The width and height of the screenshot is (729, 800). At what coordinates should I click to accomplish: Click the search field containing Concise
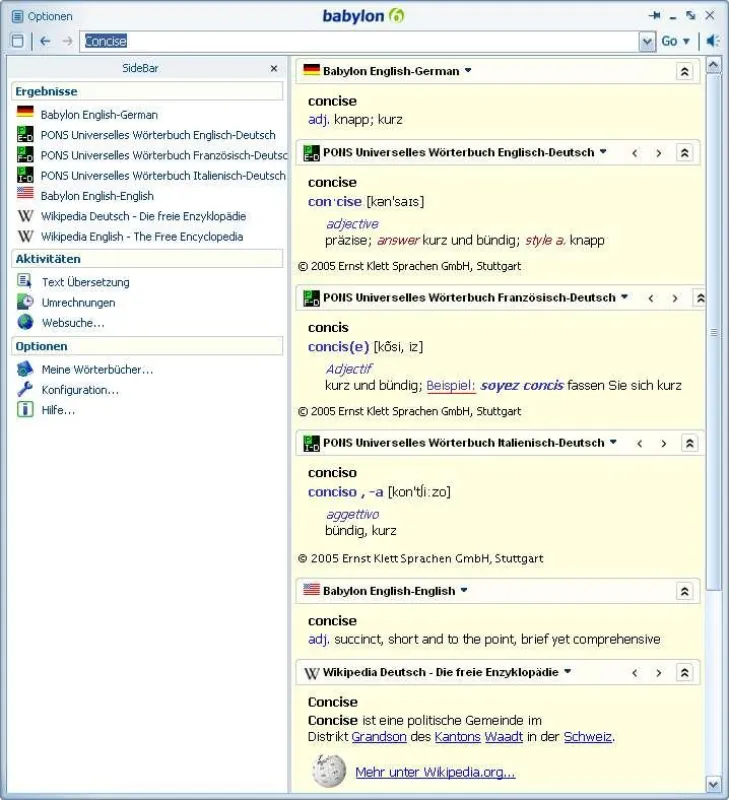pos(359,41)
